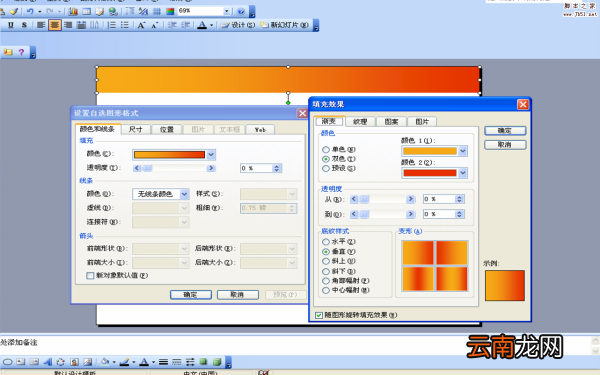600x375 pixels.
Task: Select the 双色 (two colors) radio button
Action: pos(326,159)
